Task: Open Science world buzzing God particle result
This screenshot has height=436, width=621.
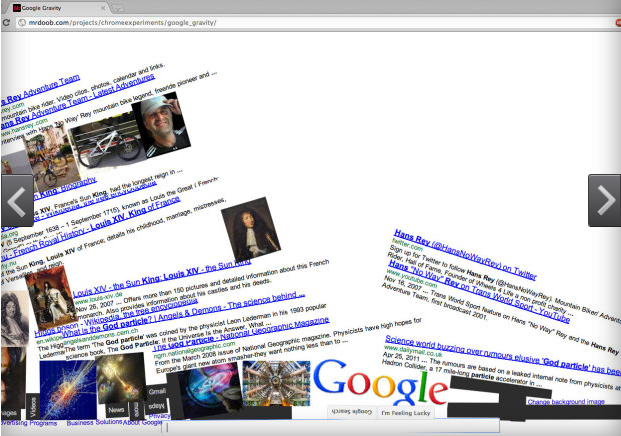Action: coord(503,354)
